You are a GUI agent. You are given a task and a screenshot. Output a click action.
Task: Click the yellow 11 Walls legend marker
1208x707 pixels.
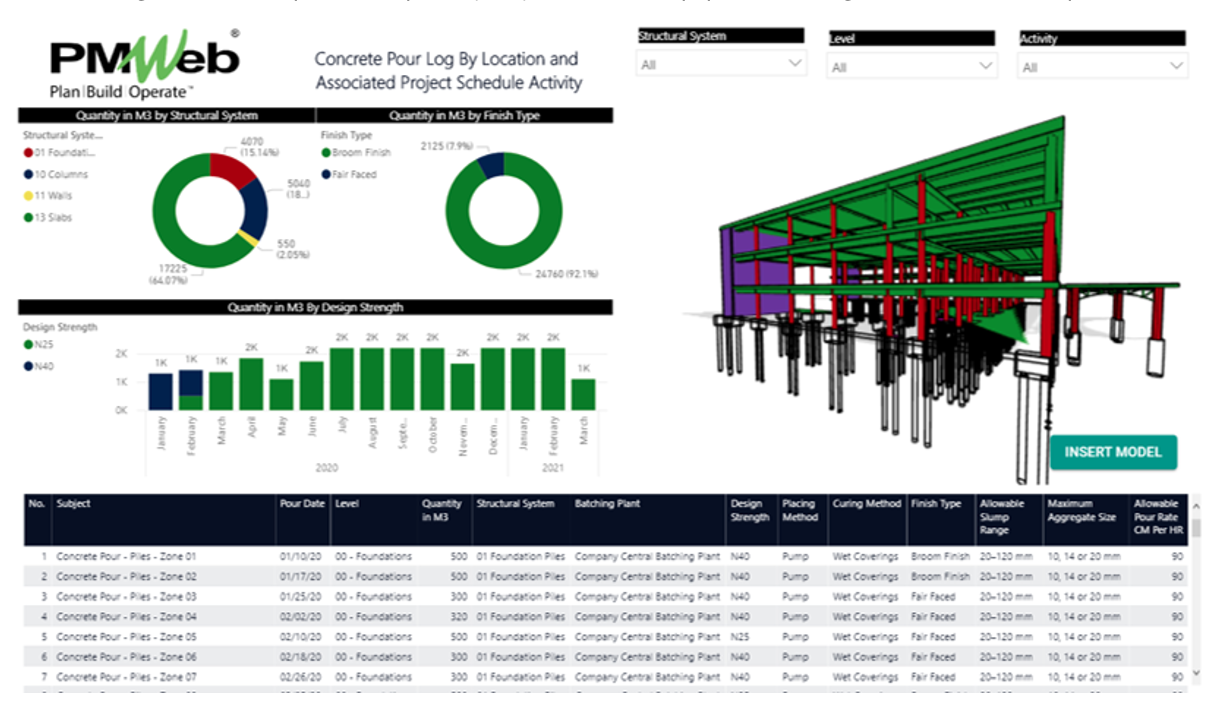coord(28,196)
